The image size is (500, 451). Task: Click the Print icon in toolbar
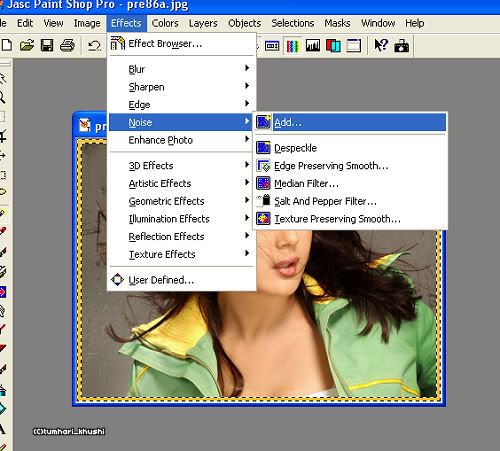pos(67,45)
